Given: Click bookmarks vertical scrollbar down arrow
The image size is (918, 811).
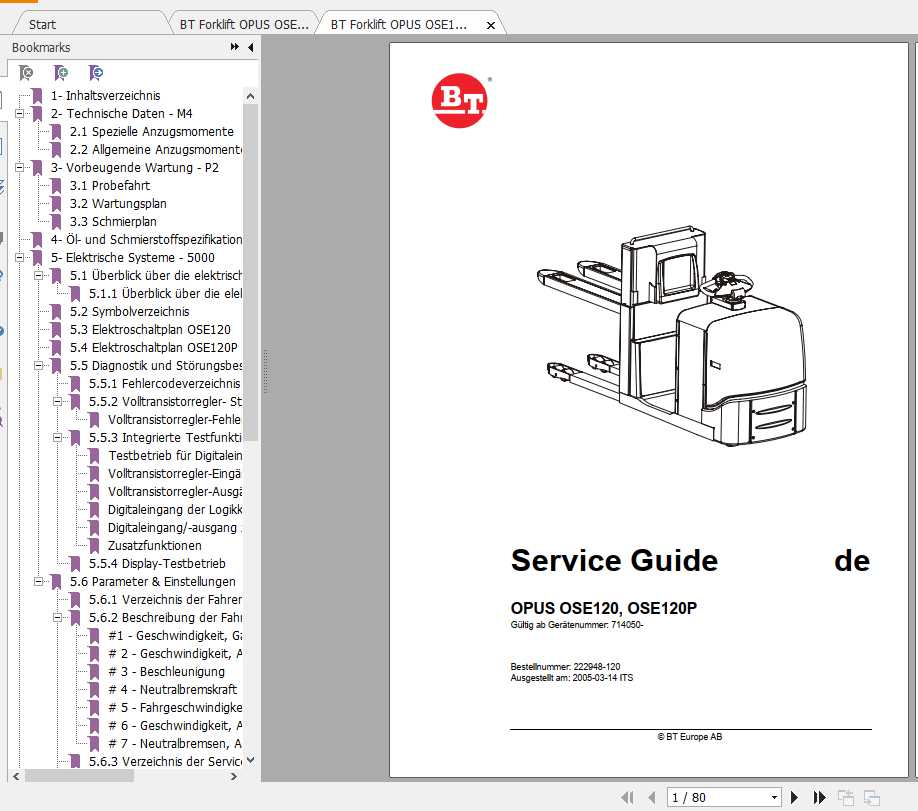Looking at the screenshot, I should [251, 760].
